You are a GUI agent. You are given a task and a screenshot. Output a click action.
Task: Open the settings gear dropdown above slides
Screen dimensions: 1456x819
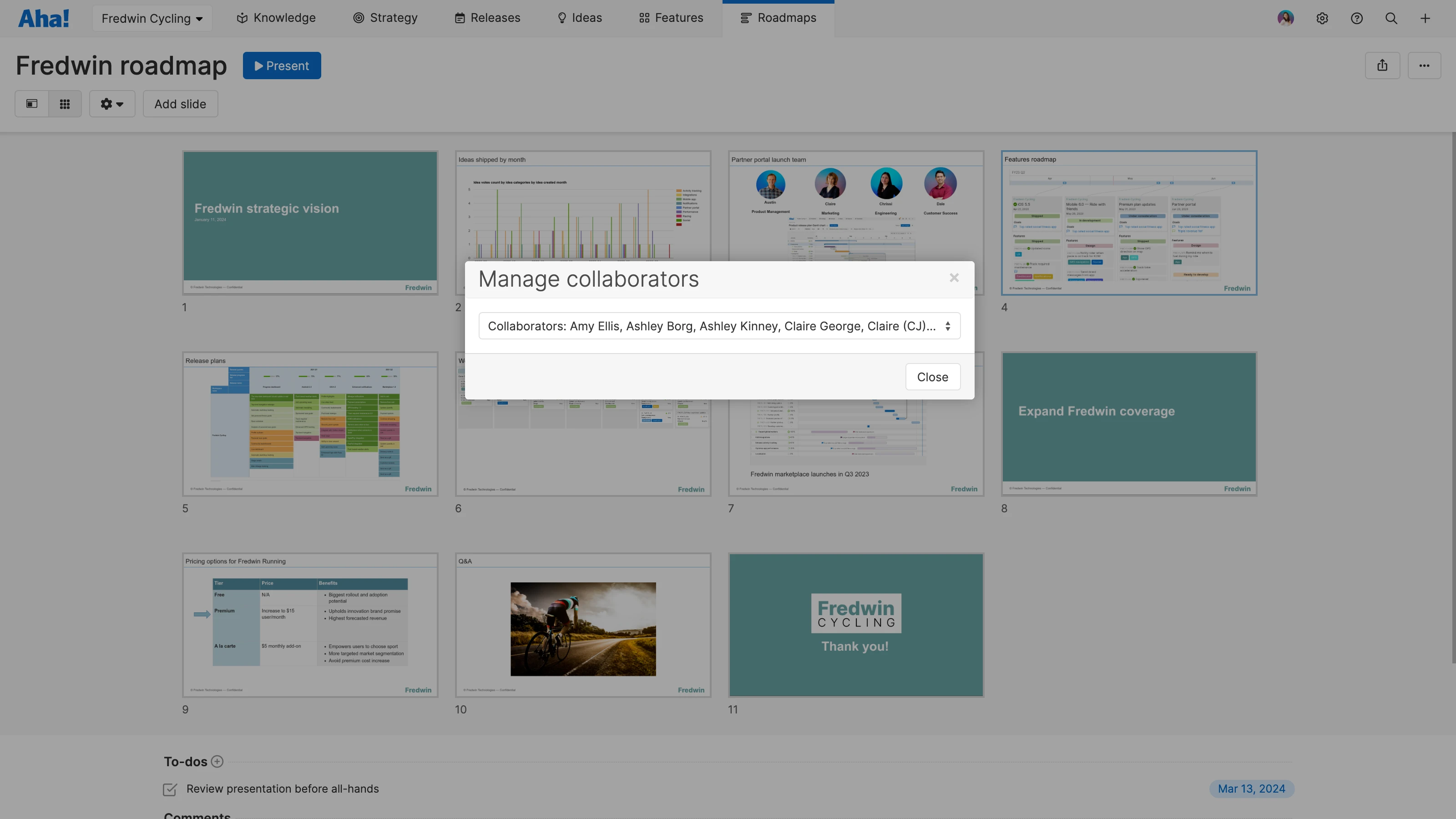pyautogui.click(x=112, y=103)
